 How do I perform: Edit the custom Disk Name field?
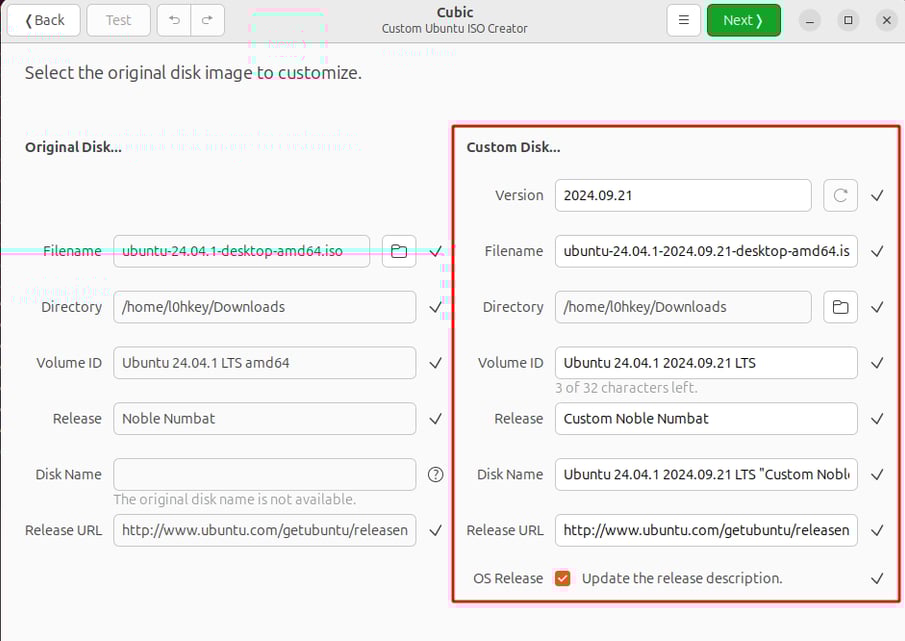pos(706,475)
